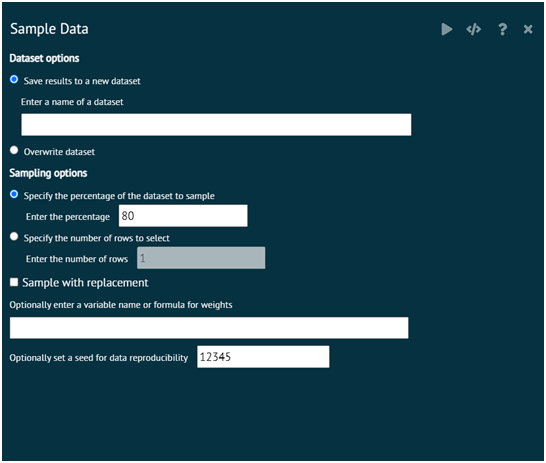
Task: Click the dataset name input field
Action: [x=216, y=124]
